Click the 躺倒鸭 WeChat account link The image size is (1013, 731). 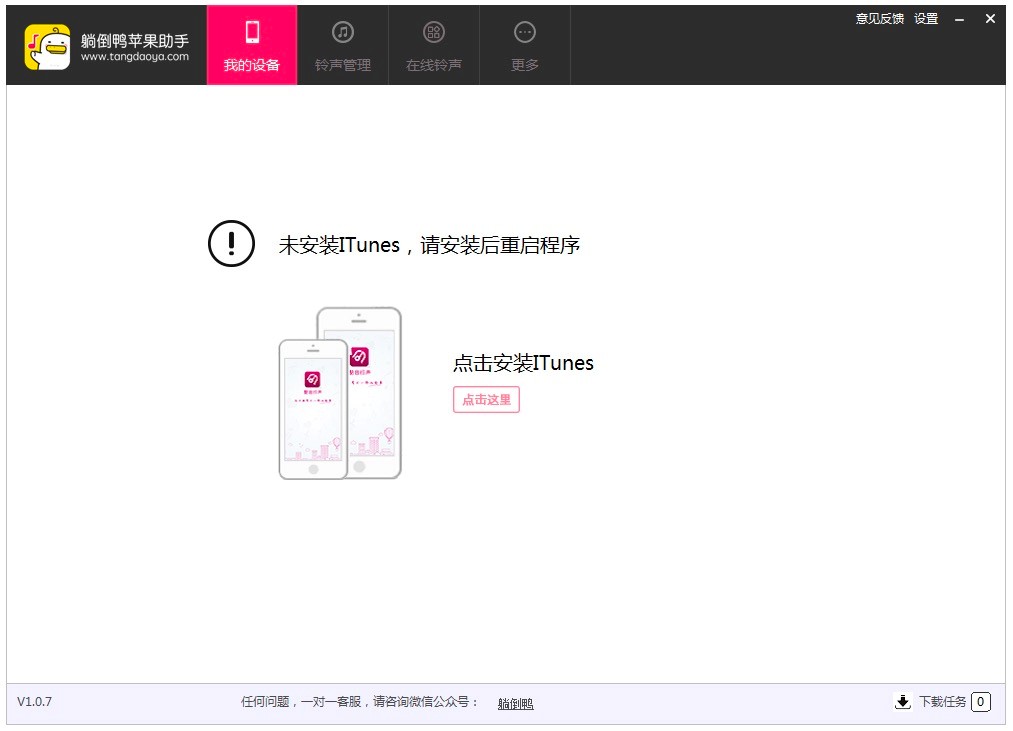516,703
